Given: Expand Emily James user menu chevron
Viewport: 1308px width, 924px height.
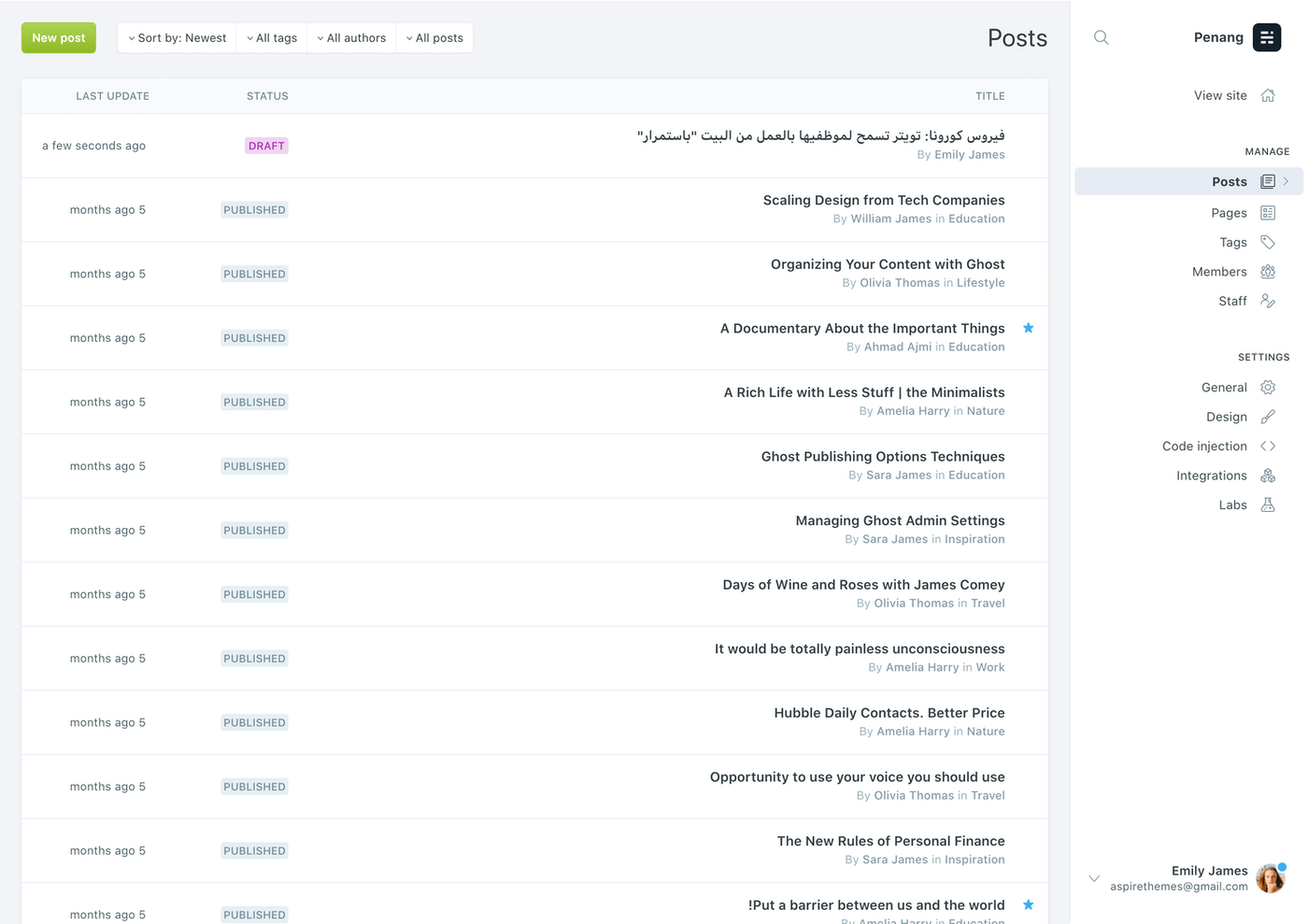Looking at the screenshot, I should click(x=1094, y=878).
